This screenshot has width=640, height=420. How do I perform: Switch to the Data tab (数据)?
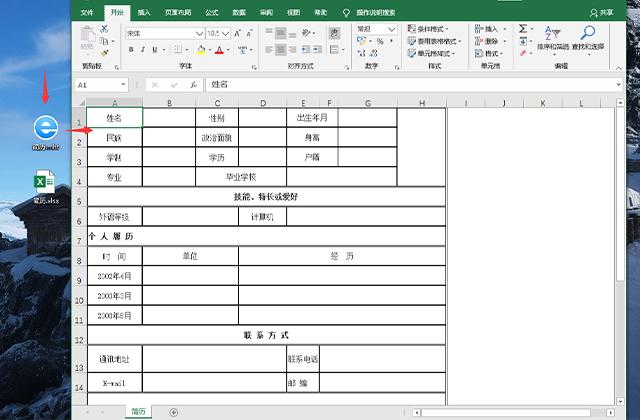[239, 13]
